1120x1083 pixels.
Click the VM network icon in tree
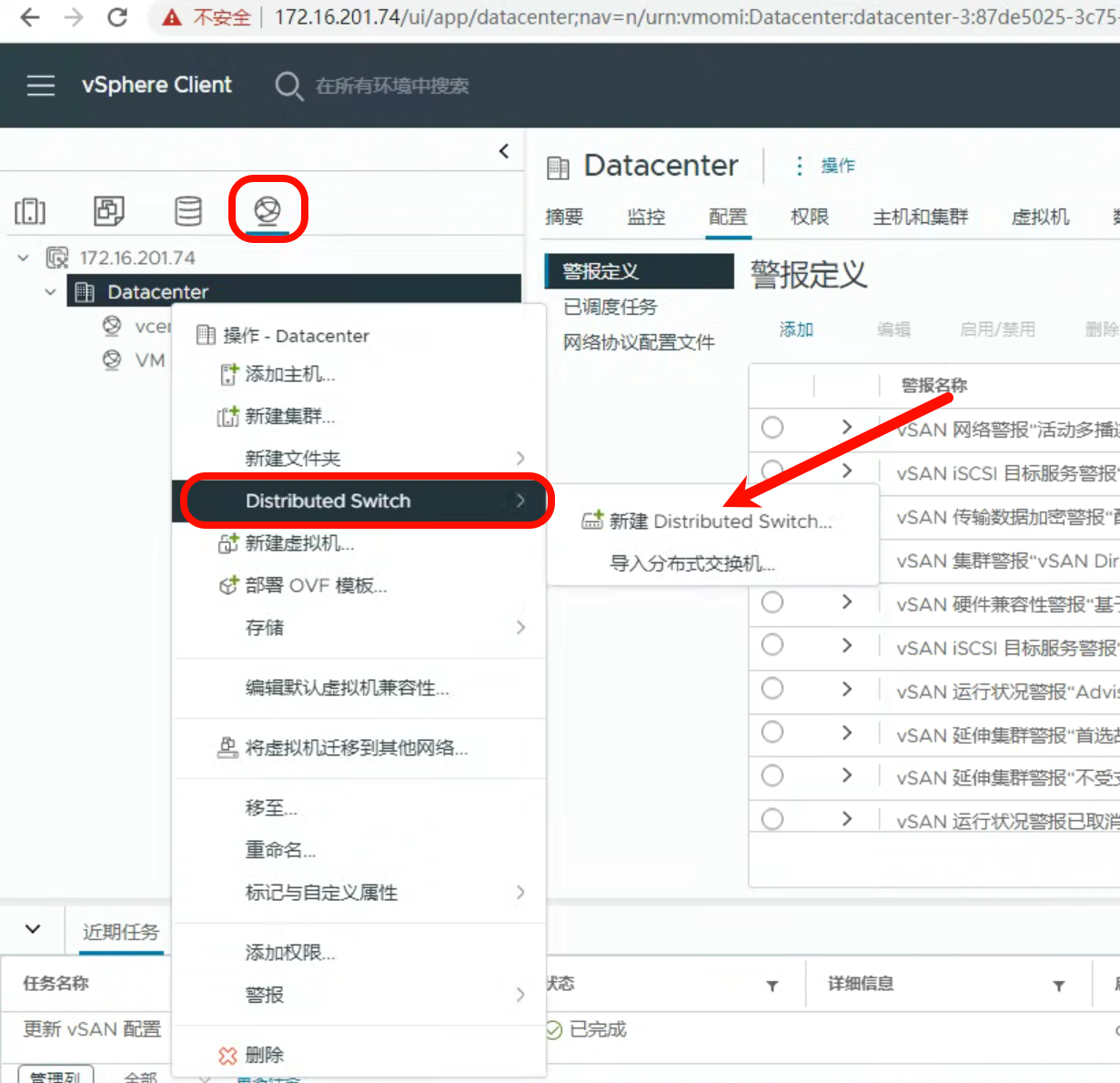[x=112, y=360]
